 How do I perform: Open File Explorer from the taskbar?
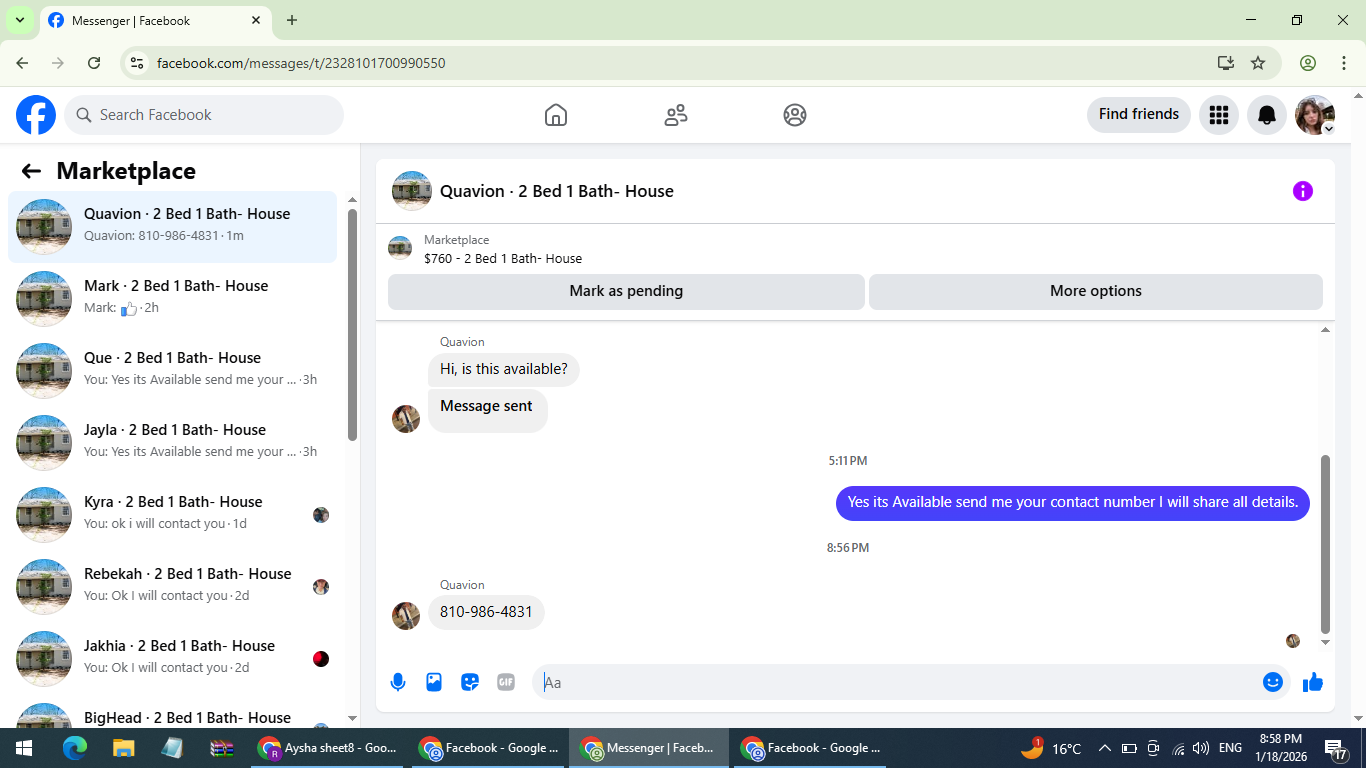click(123, 748)
